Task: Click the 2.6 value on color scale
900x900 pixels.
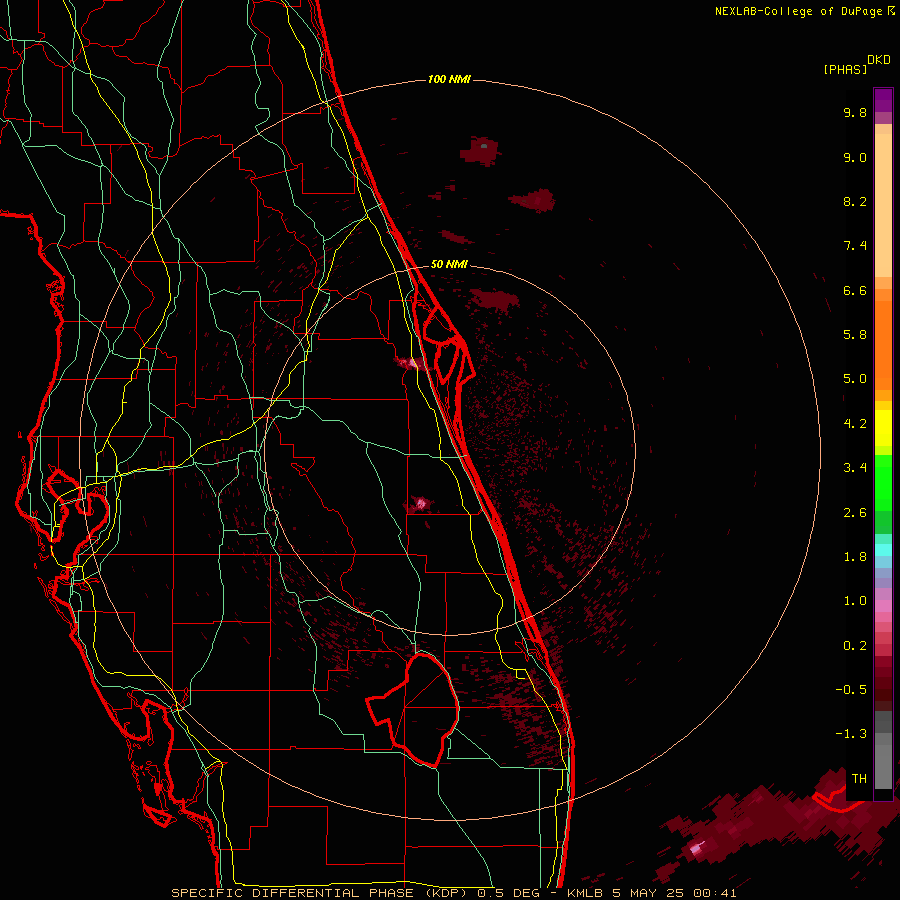Action: point(855,513)
